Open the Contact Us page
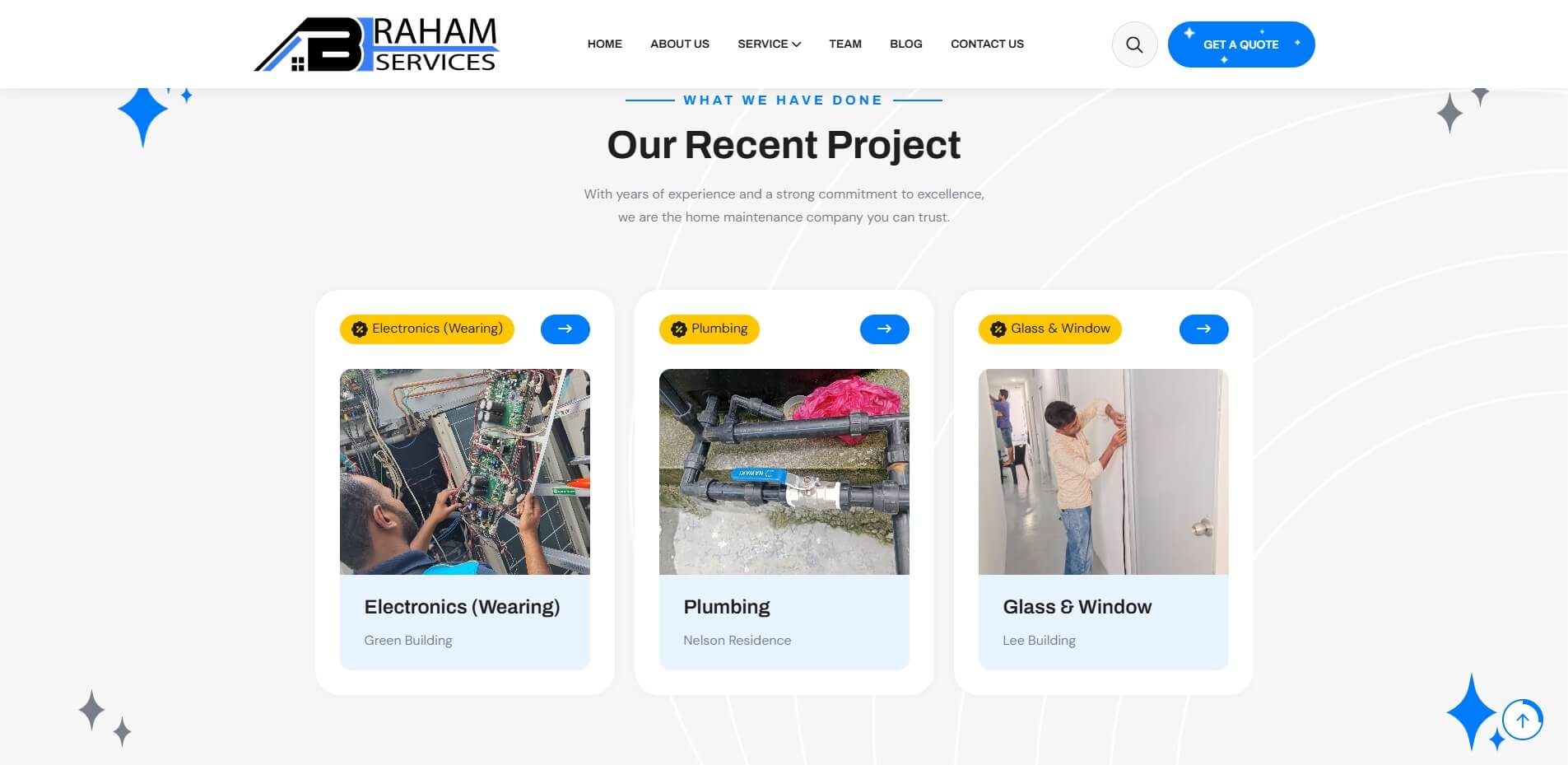1568x765 pixels. coord(987,44)
